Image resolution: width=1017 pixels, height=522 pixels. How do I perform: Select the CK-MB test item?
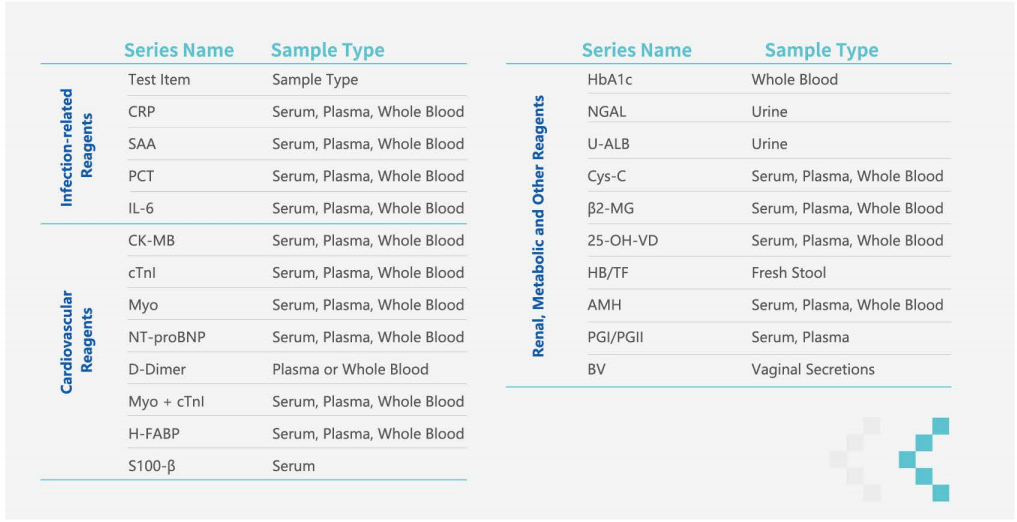(x=151, y=240)
